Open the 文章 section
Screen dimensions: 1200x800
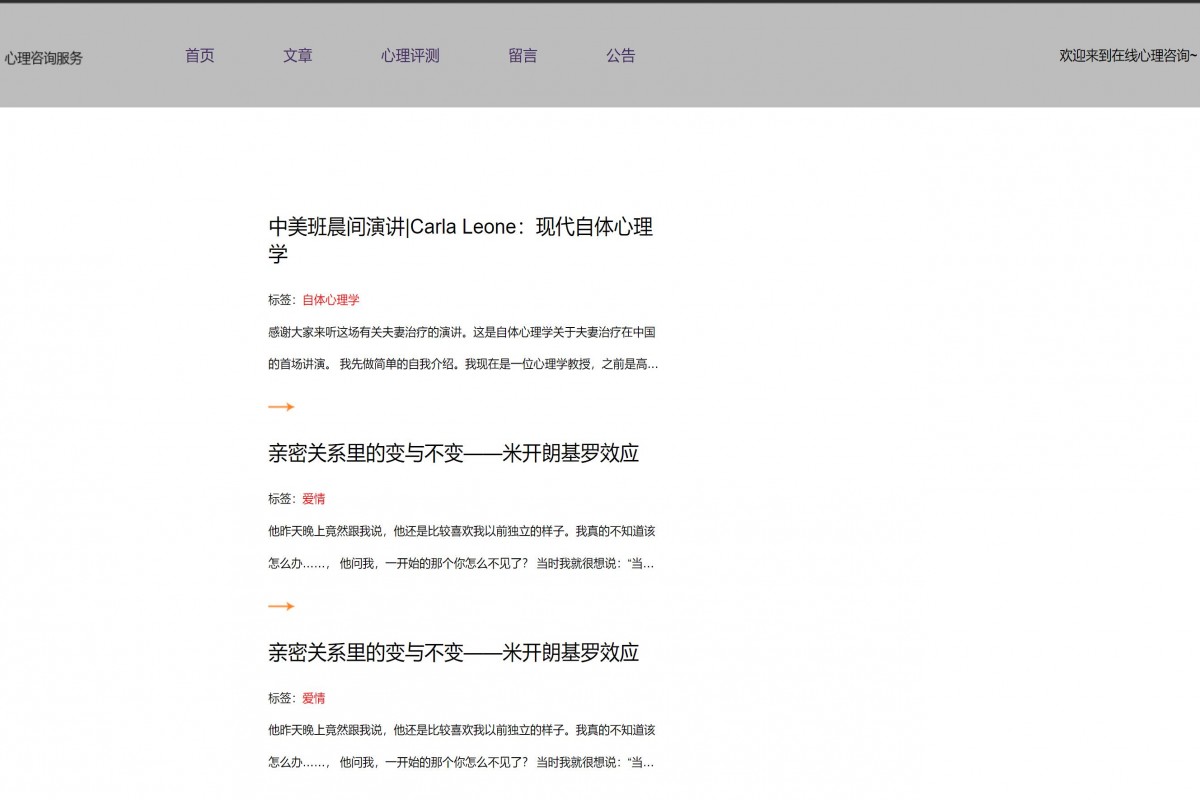tap(300, 56)
